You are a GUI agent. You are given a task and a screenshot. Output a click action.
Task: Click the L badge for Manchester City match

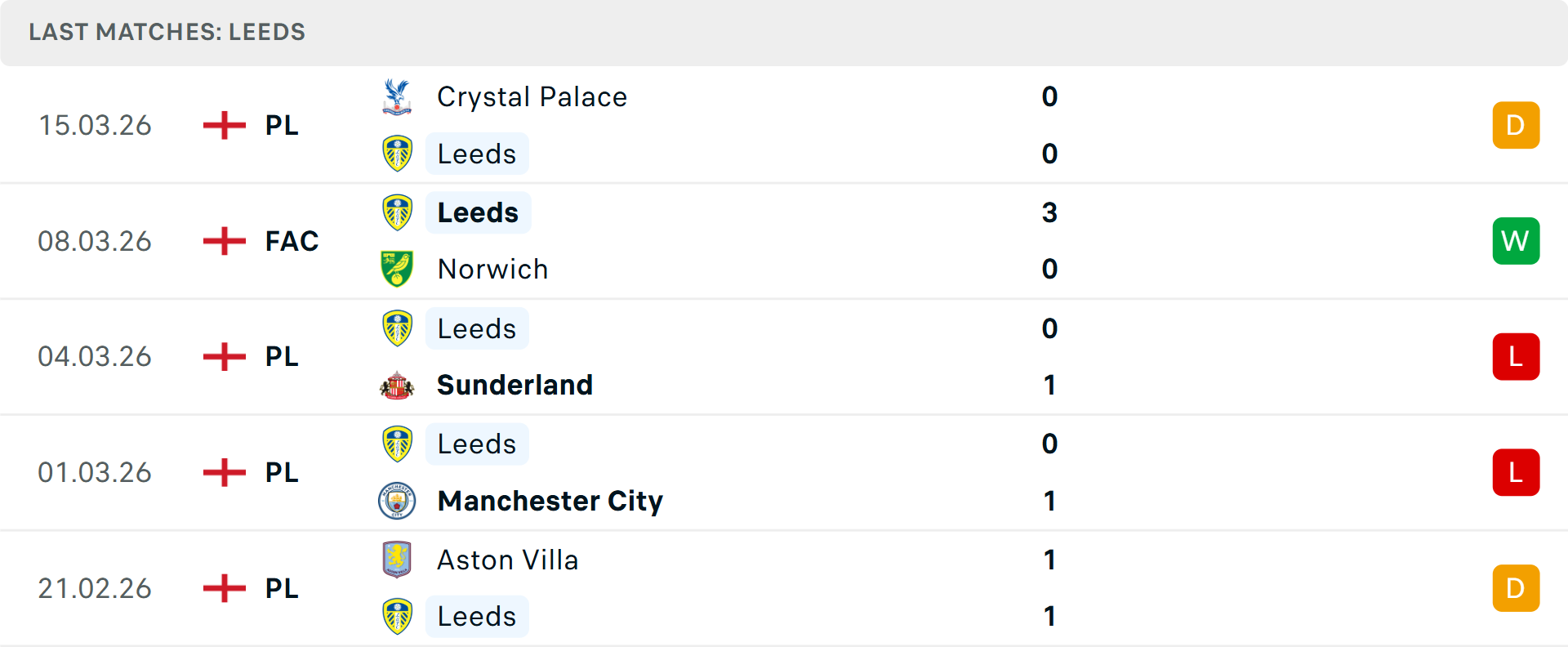click(x=1516, y=472)
